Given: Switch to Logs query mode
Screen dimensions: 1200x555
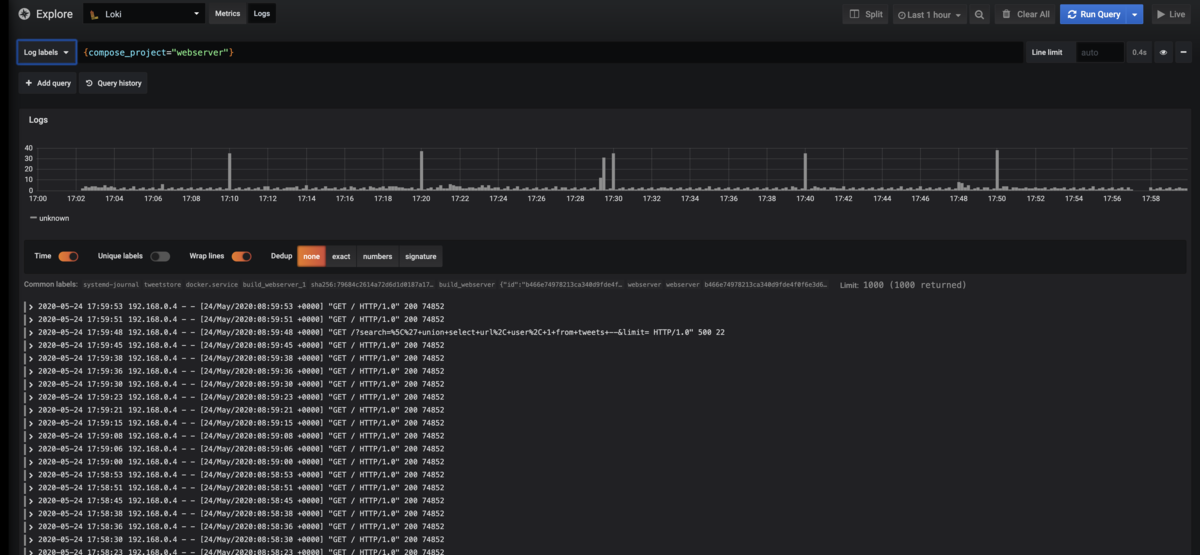Looking at the screenshot, I should pos(262,15).
